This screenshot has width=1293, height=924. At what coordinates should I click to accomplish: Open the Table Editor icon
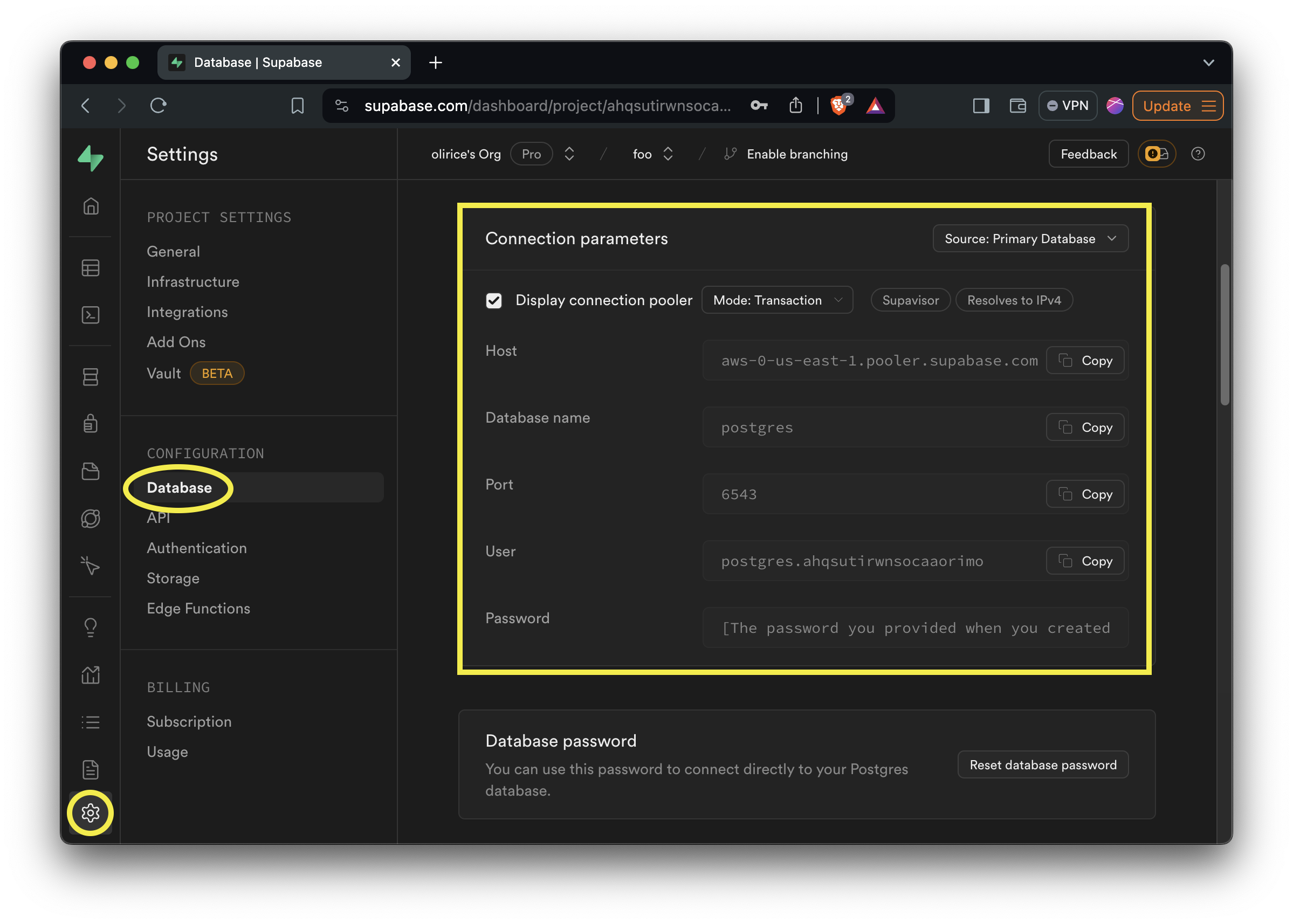tap(91, 268)
